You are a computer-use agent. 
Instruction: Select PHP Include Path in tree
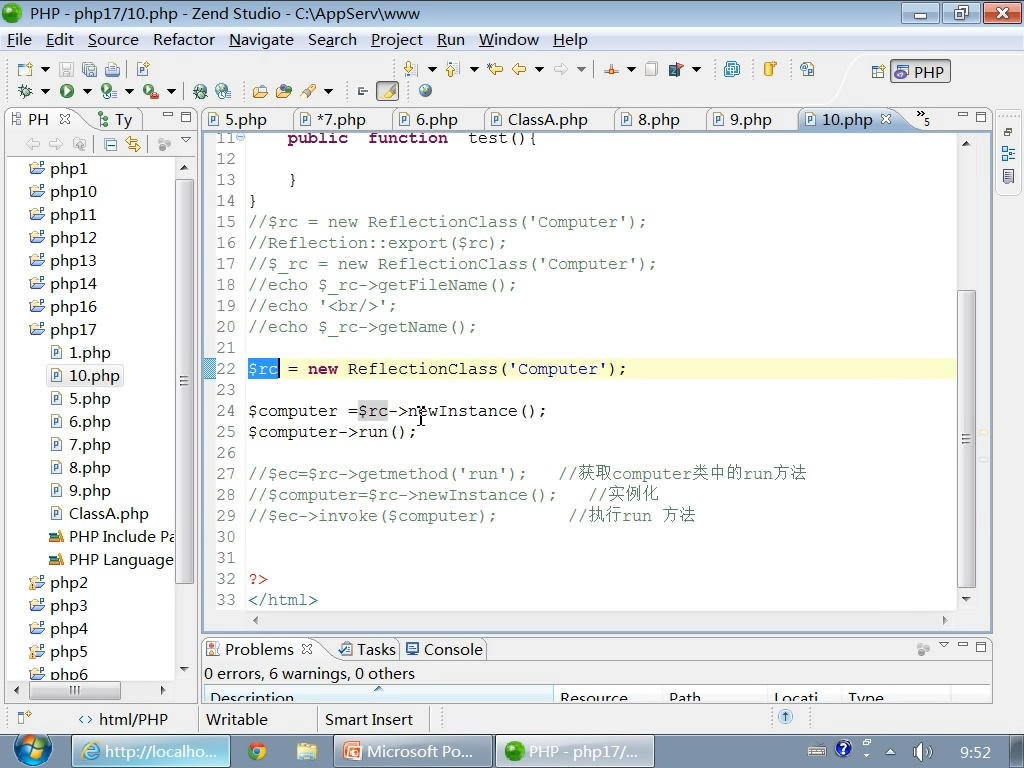click(x=112, y=536)
